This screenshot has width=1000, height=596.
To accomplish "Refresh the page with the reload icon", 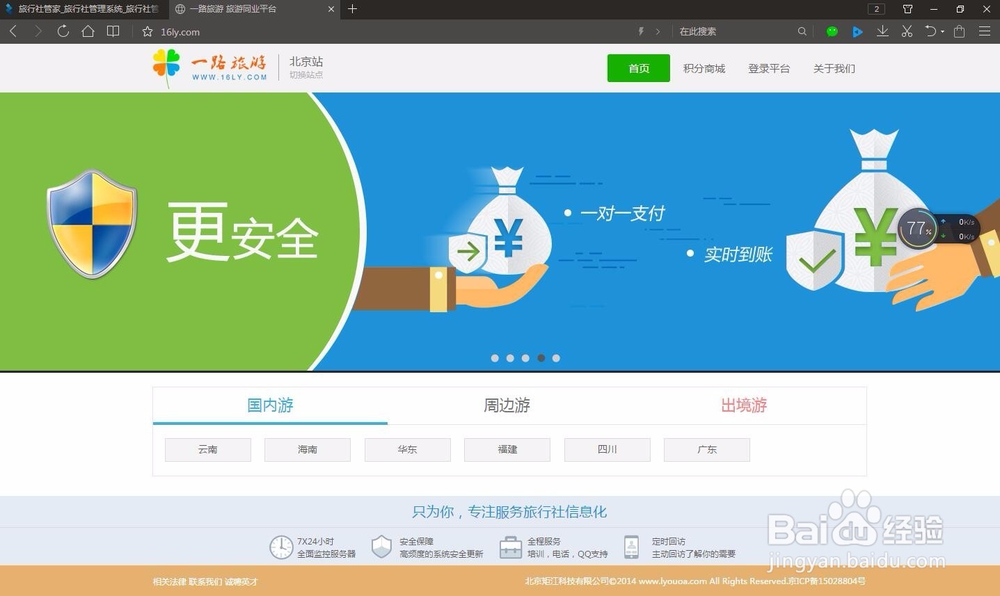I will coord(63,31).
